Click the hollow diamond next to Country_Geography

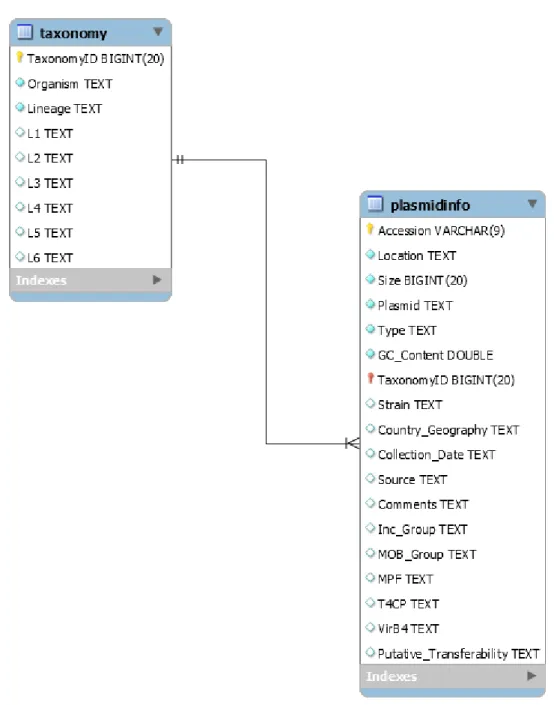pyautogui.click(x=370, y=428)
